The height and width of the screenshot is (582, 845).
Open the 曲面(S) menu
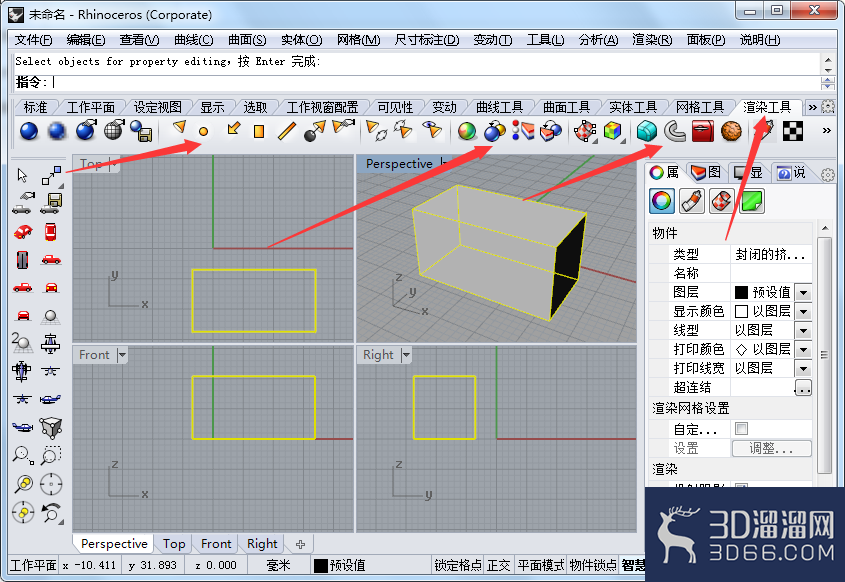[x=247, y=40]
